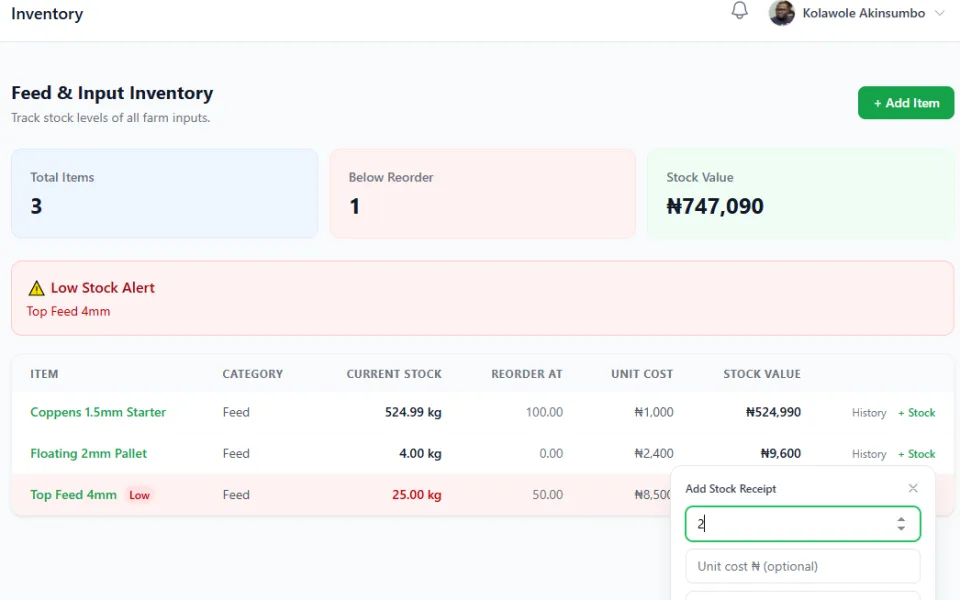Click the quantity stepper arrows
The height and width of the screenshot is (600, 960).
[x=901, y=523]
